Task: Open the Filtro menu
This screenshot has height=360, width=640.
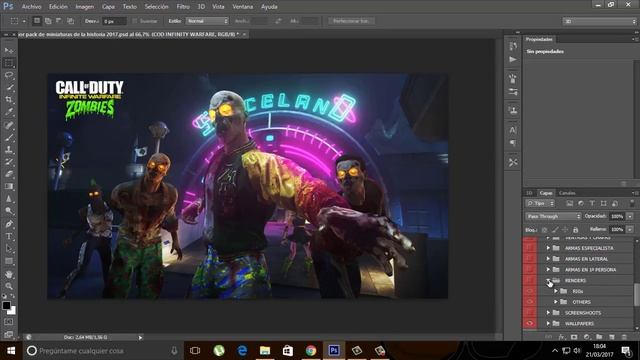Action: (183, 7)
